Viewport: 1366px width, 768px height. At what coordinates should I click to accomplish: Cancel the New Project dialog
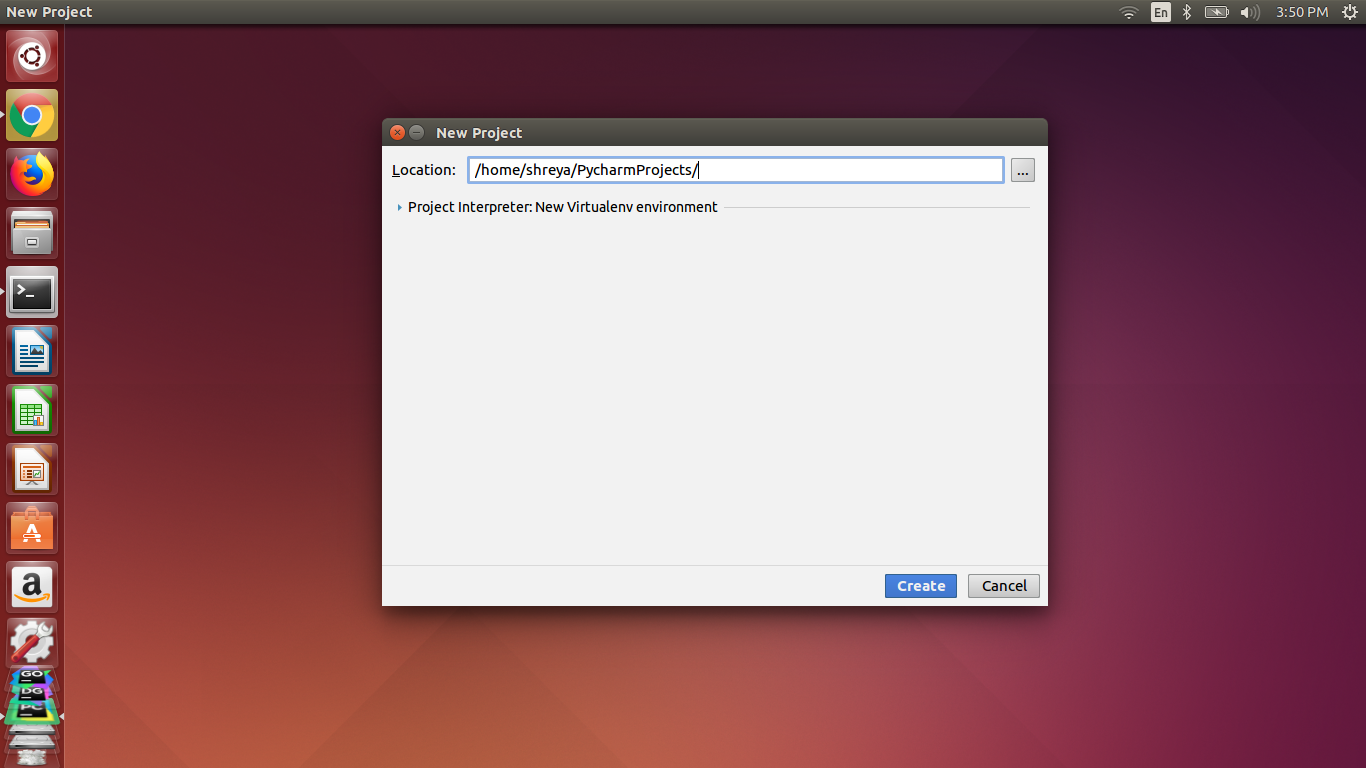[x=1003, y=585]
